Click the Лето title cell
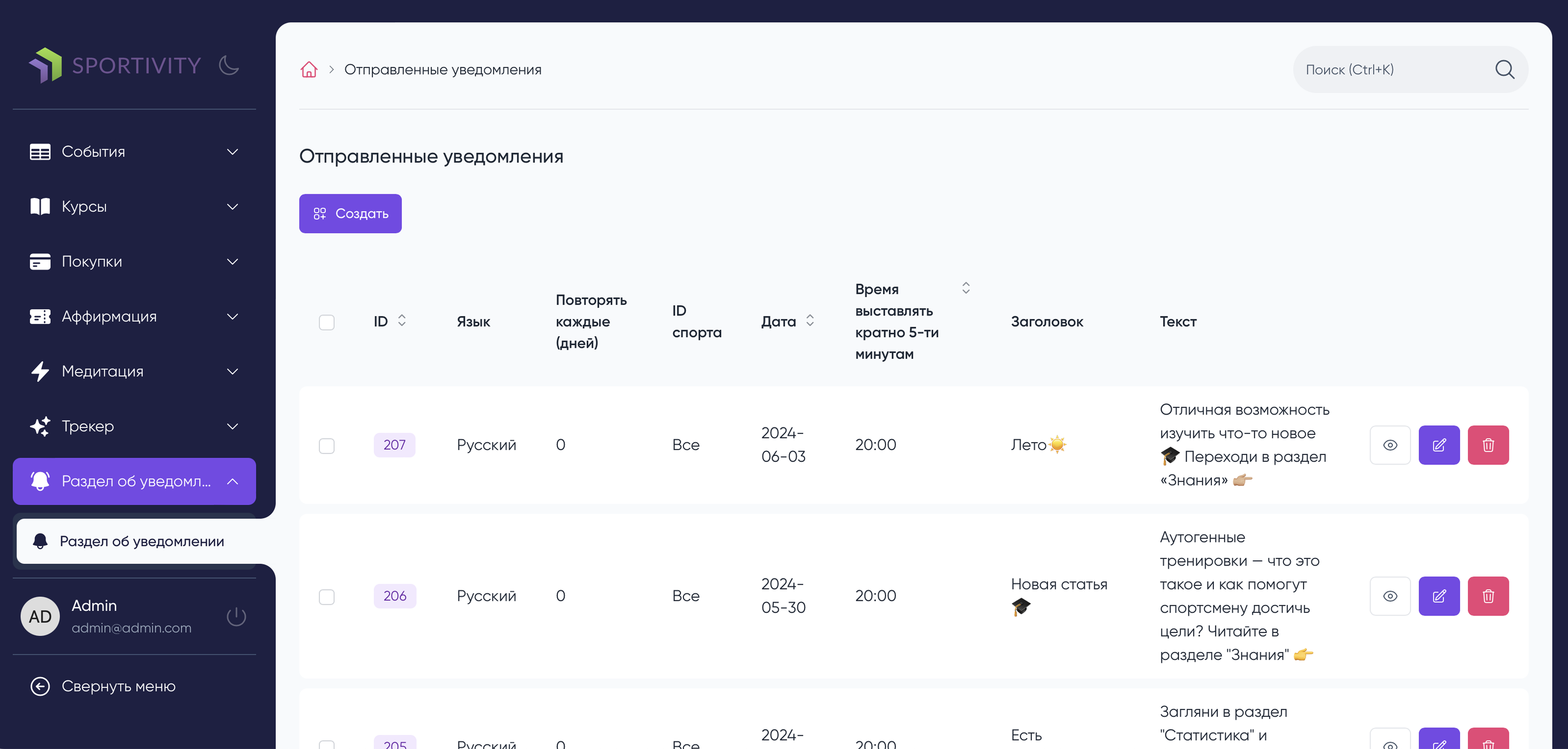 pyautogui.click(x=1038, y=445)
